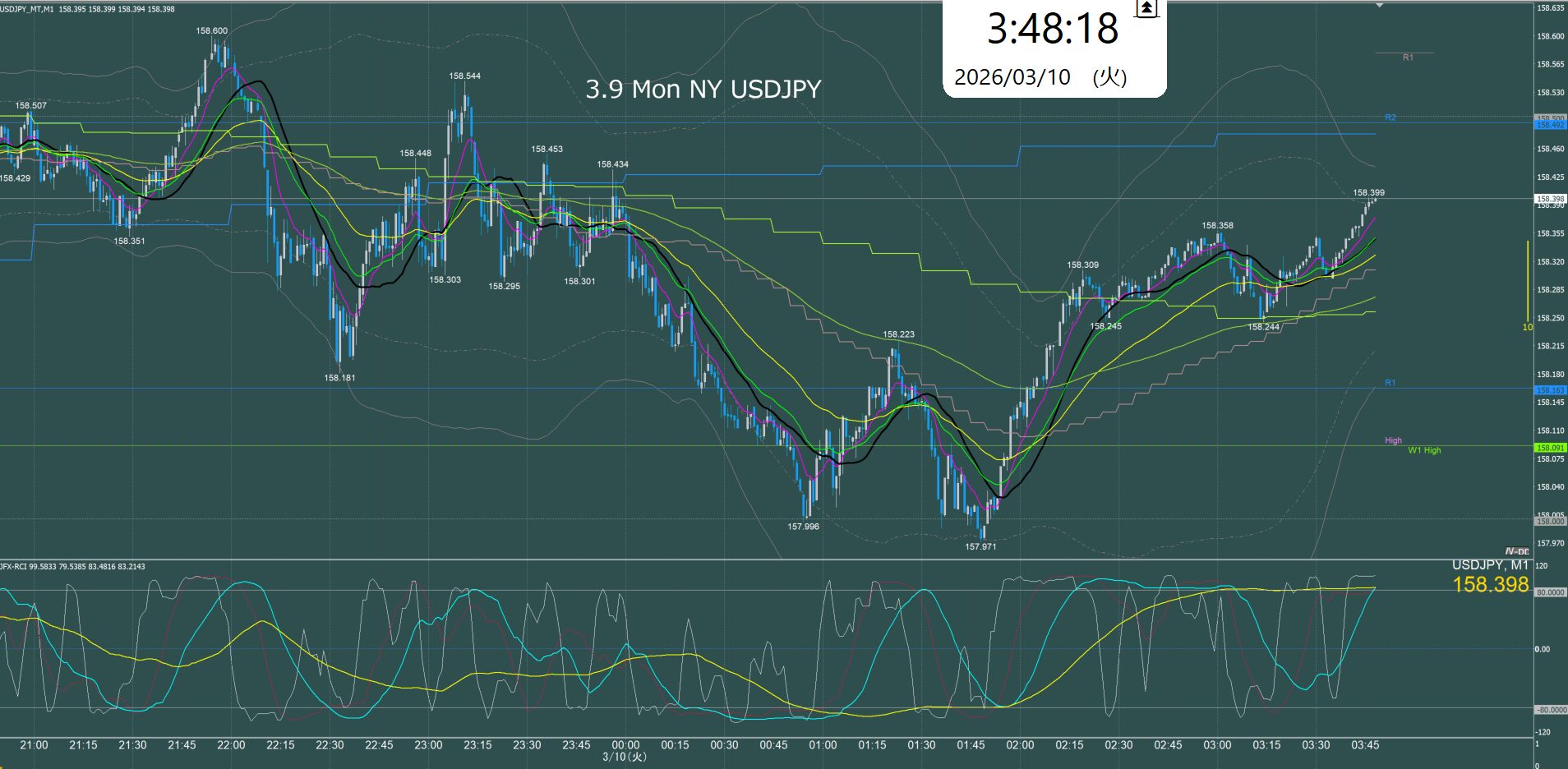1568x769 pixels.
Task: Click the 00:00 time axis label
Action: click(625, 745)
